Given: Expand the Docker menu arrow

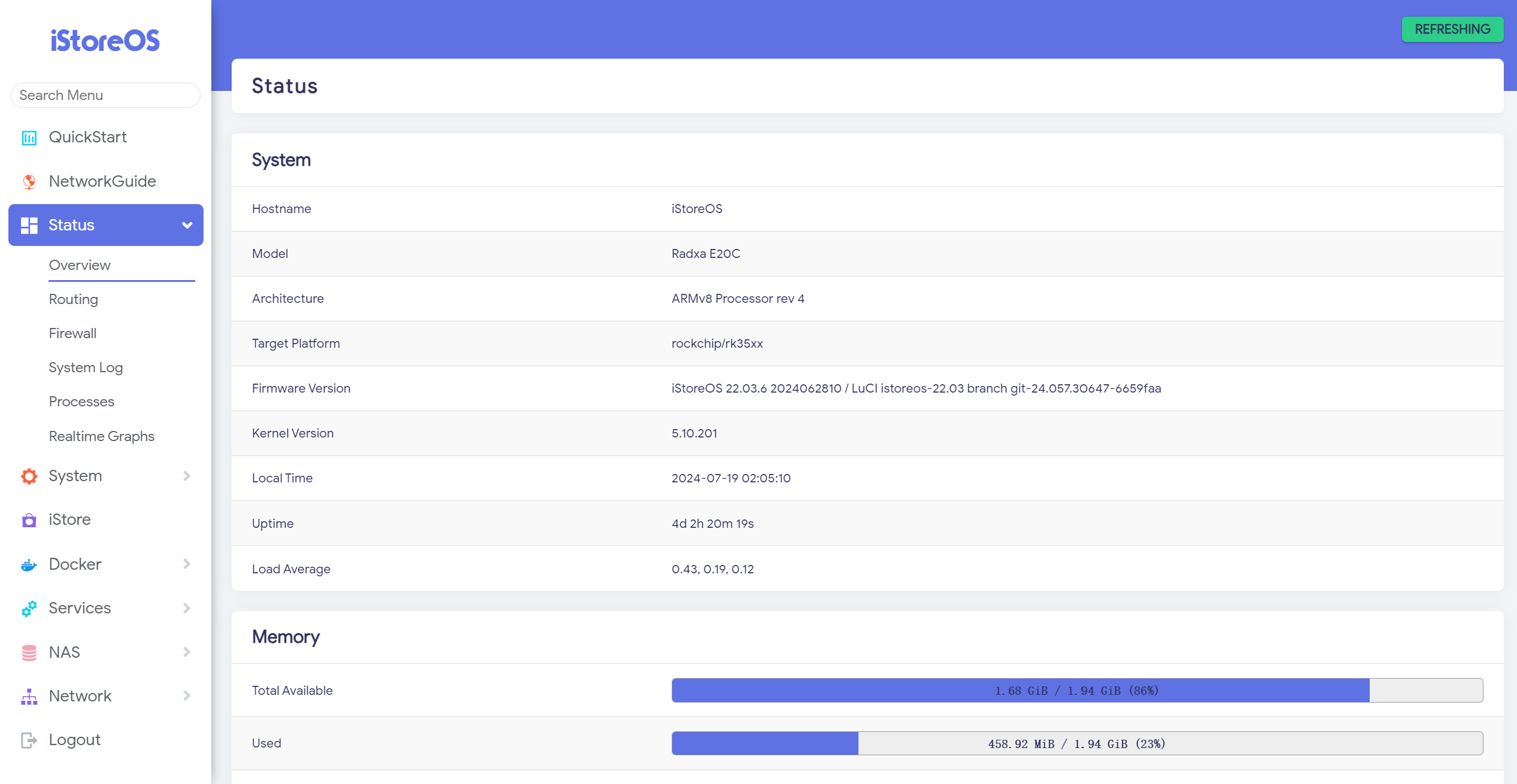Looking at the screenshot, I should pos(187,564).
